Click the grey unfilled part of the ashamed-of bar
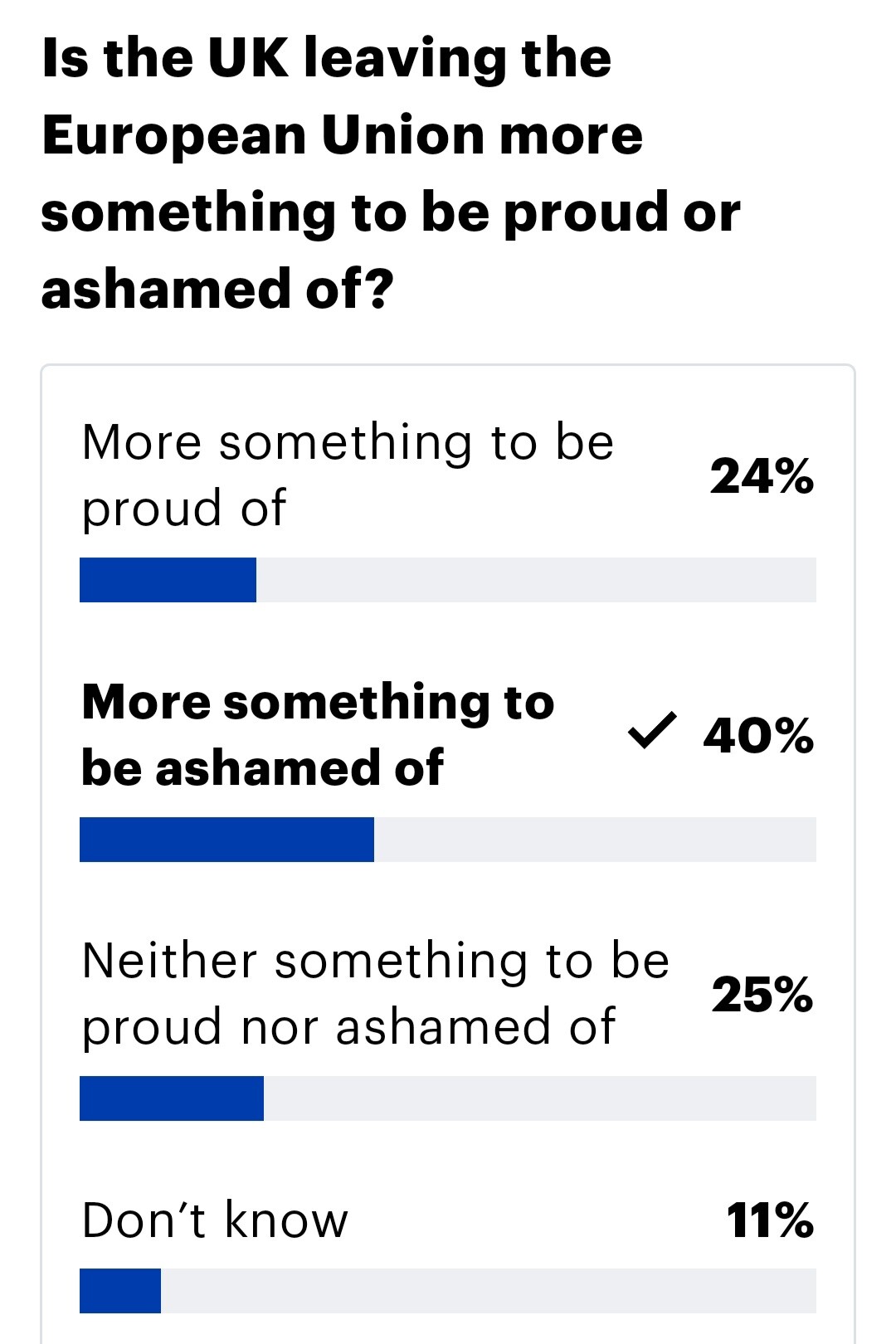 tap(595, 840)
